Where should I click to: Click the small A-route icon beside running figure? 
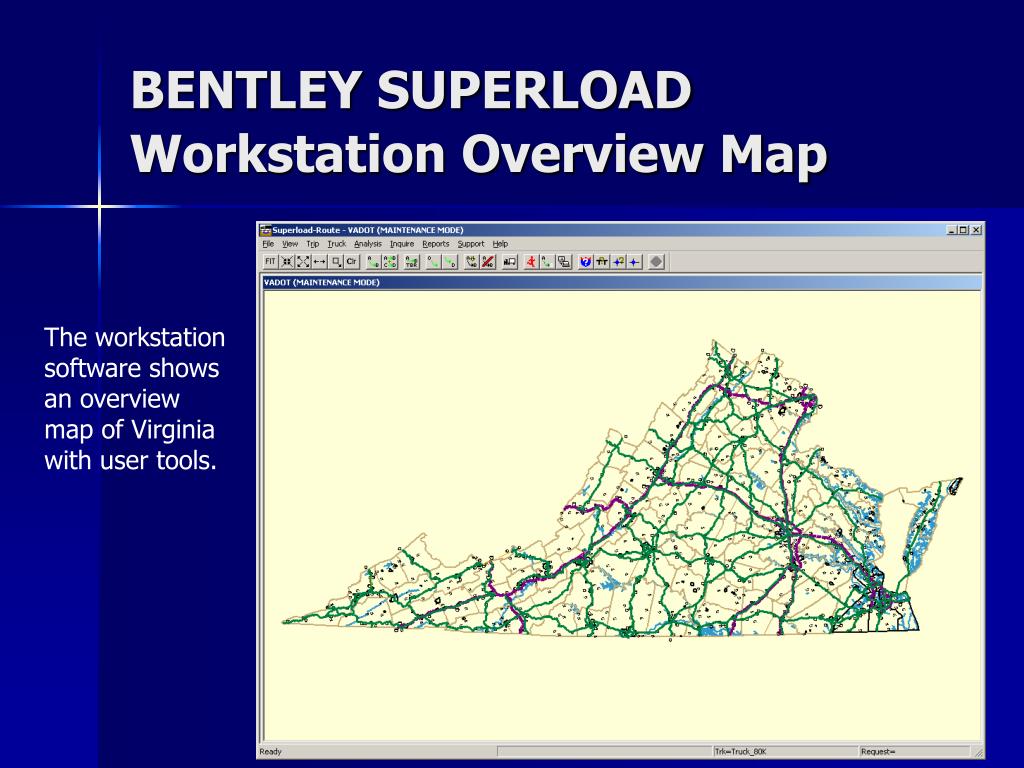coord(547,261)
